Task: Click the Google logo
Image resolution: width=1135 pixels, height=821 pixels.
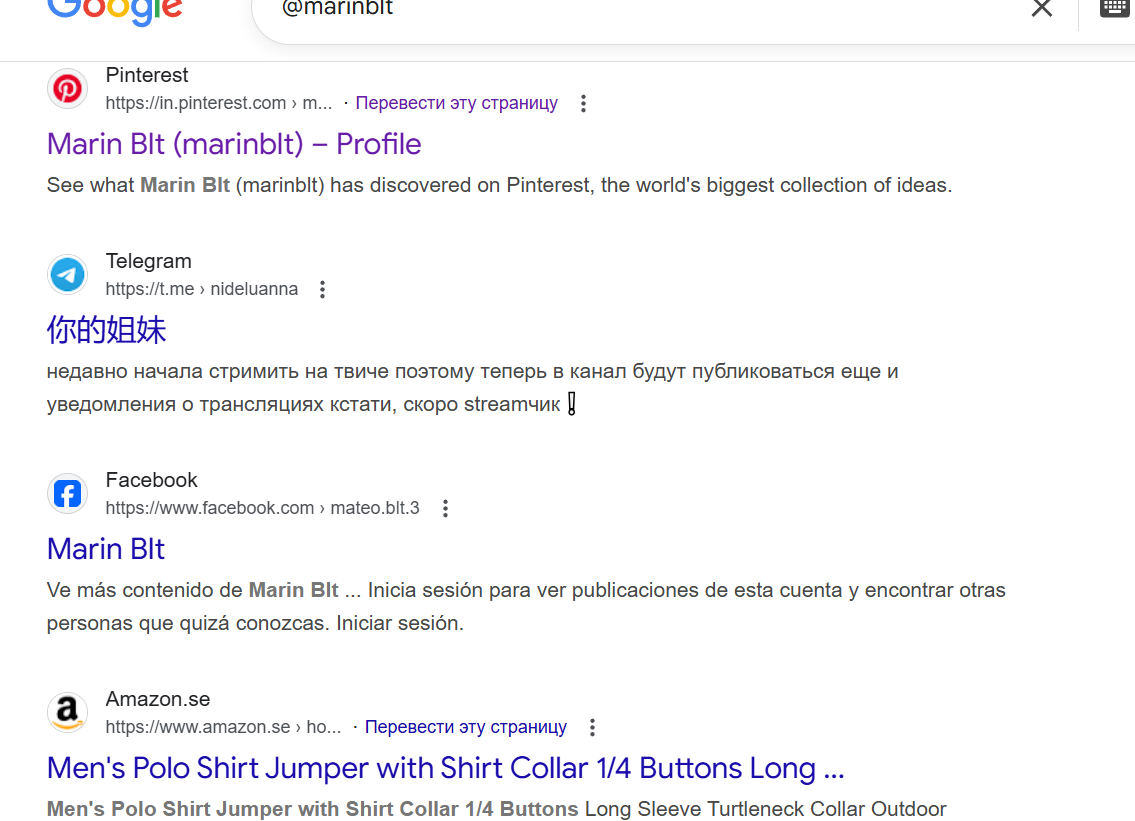Action: [x=114, y=11]
